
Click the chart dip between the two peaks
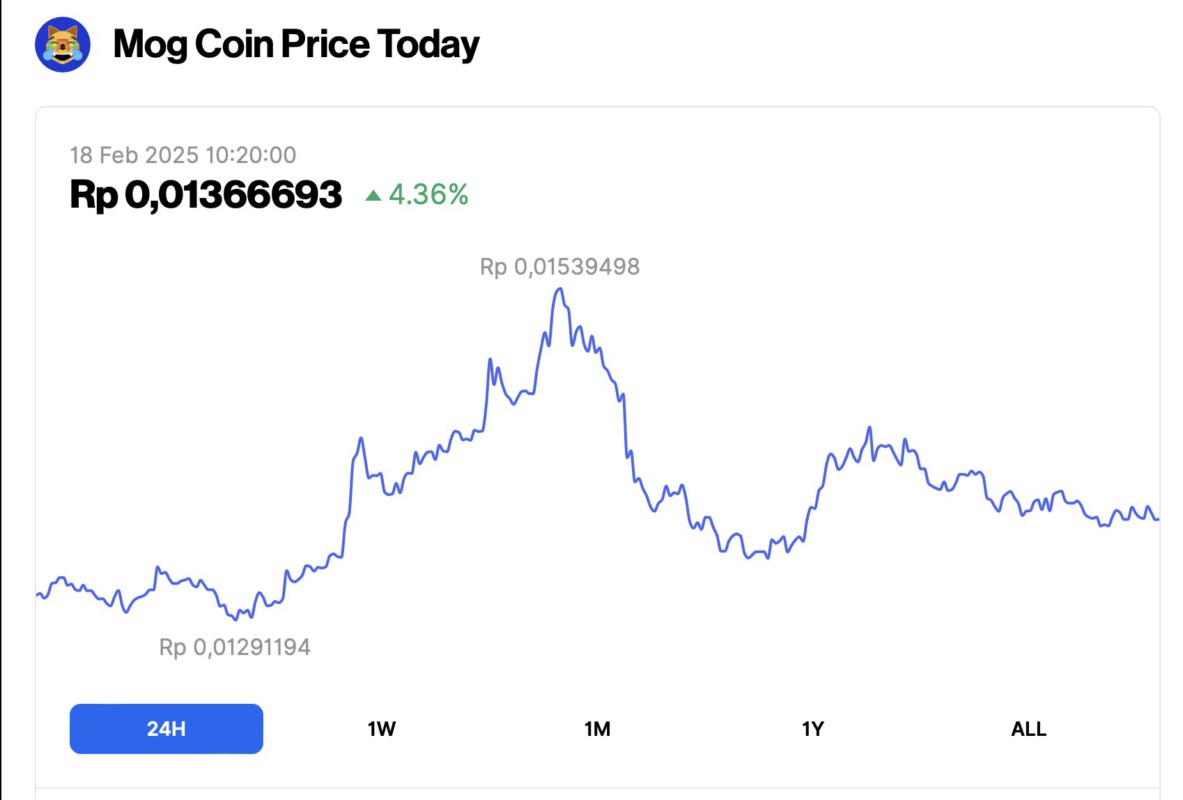748,556
